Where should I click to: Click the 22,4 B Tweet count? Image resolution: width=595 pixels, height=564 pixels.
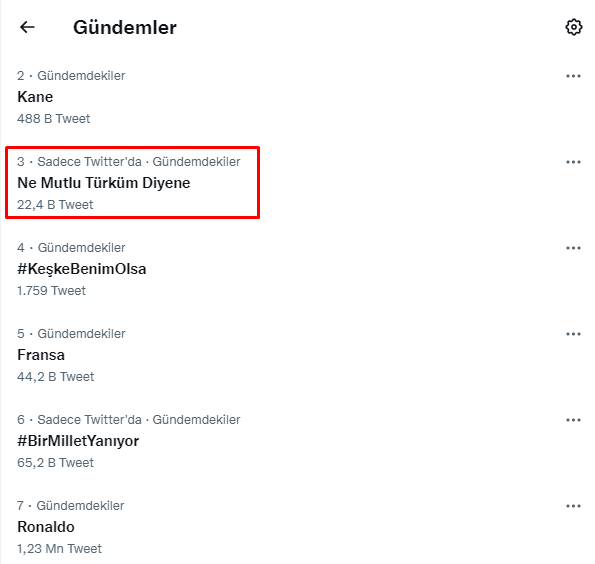55,205
